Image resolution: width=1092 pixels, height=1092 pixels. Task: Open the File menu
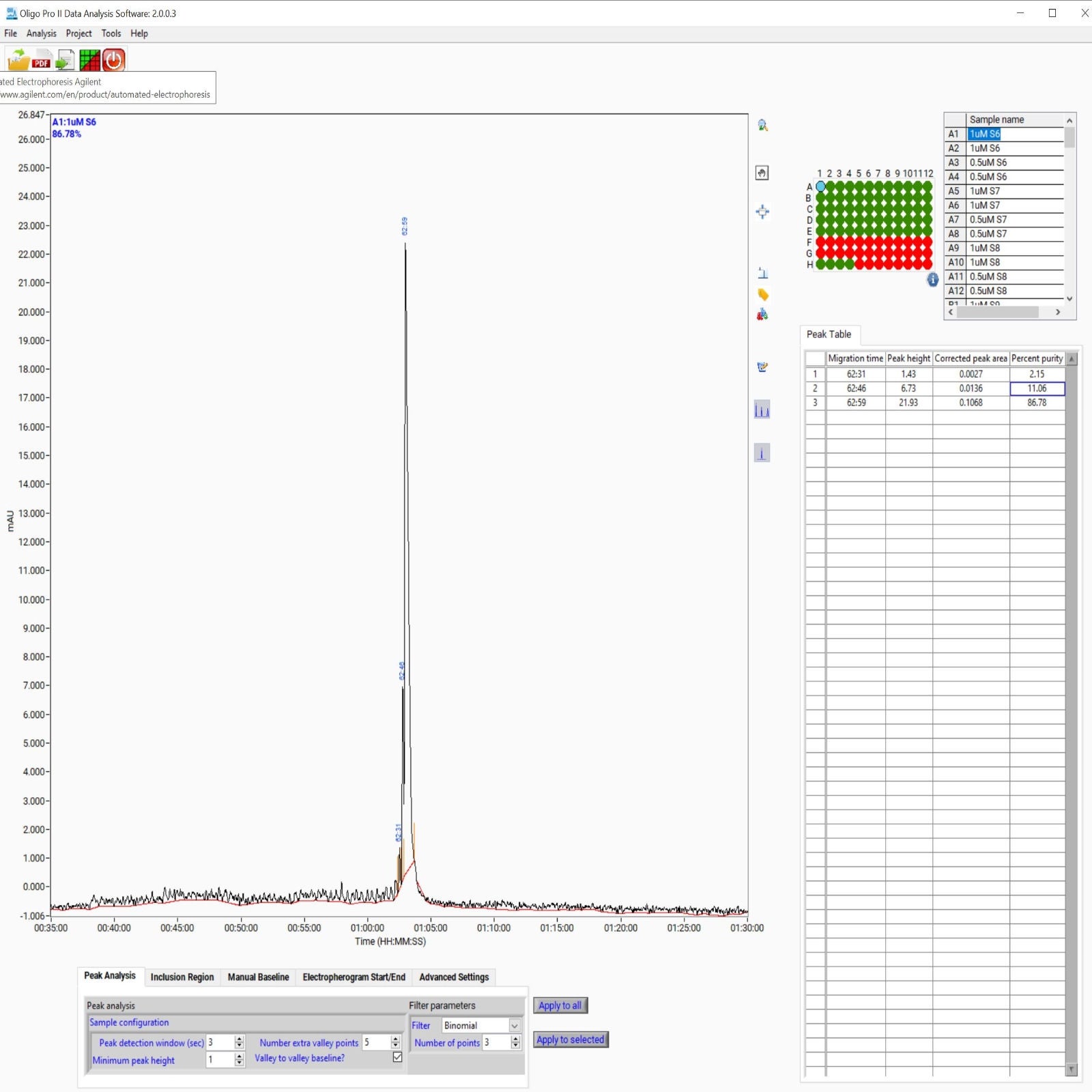pos(11,33)
